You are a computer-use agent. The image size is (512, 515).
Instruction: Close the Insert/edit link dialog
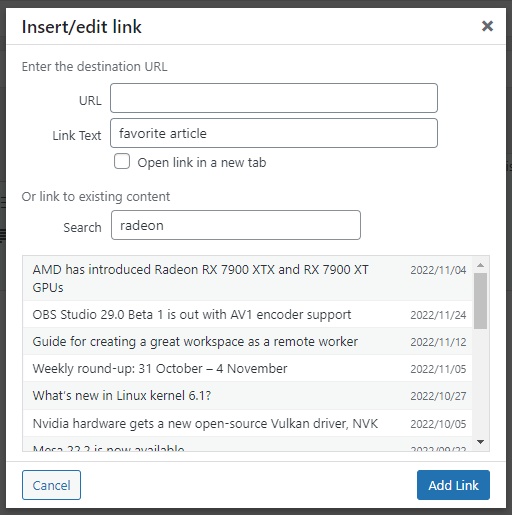click(487, 26)
